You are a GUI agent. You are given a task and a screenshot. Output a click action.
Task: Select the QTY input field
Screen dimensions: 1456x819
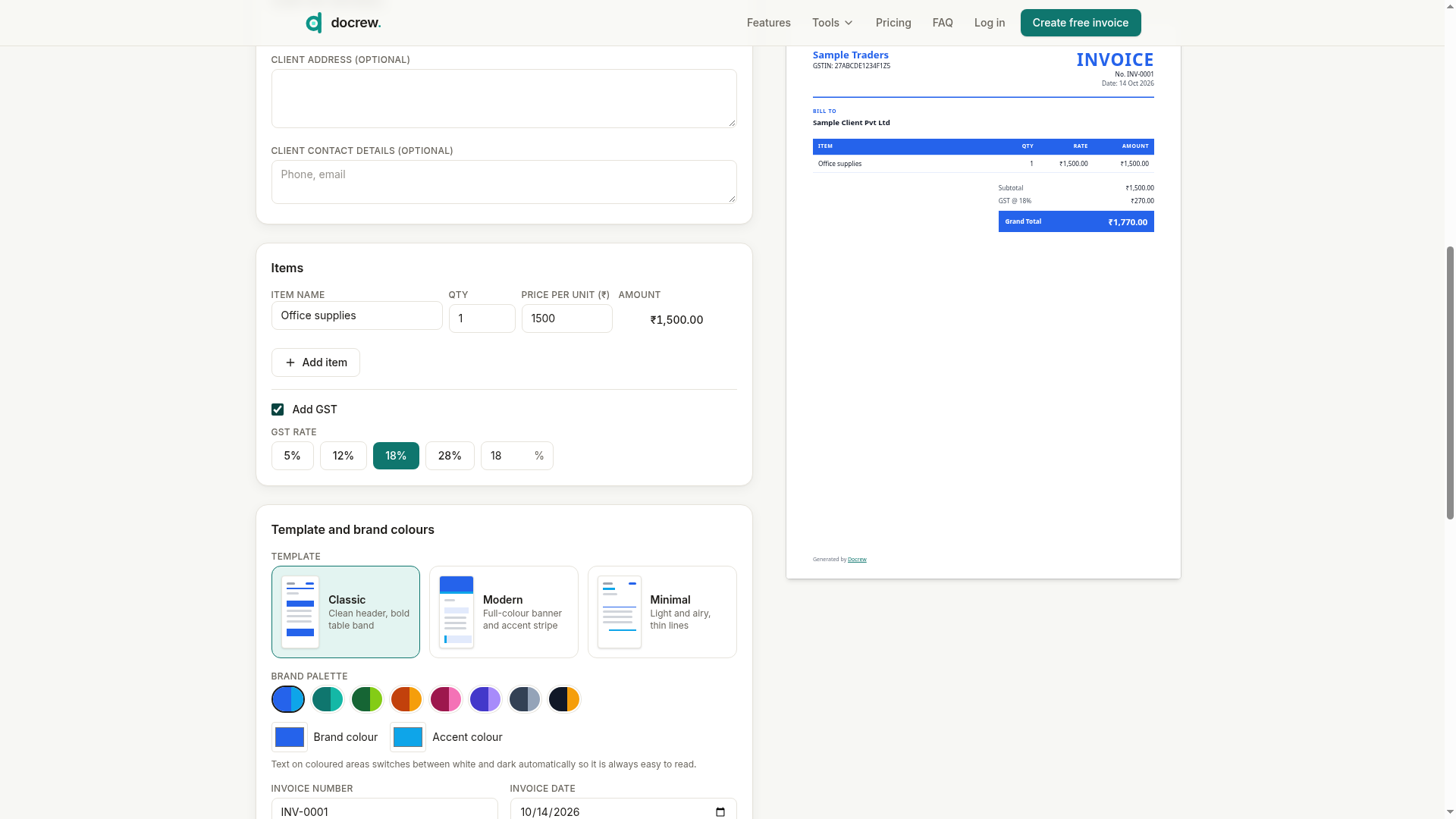(x=482, y=318)
